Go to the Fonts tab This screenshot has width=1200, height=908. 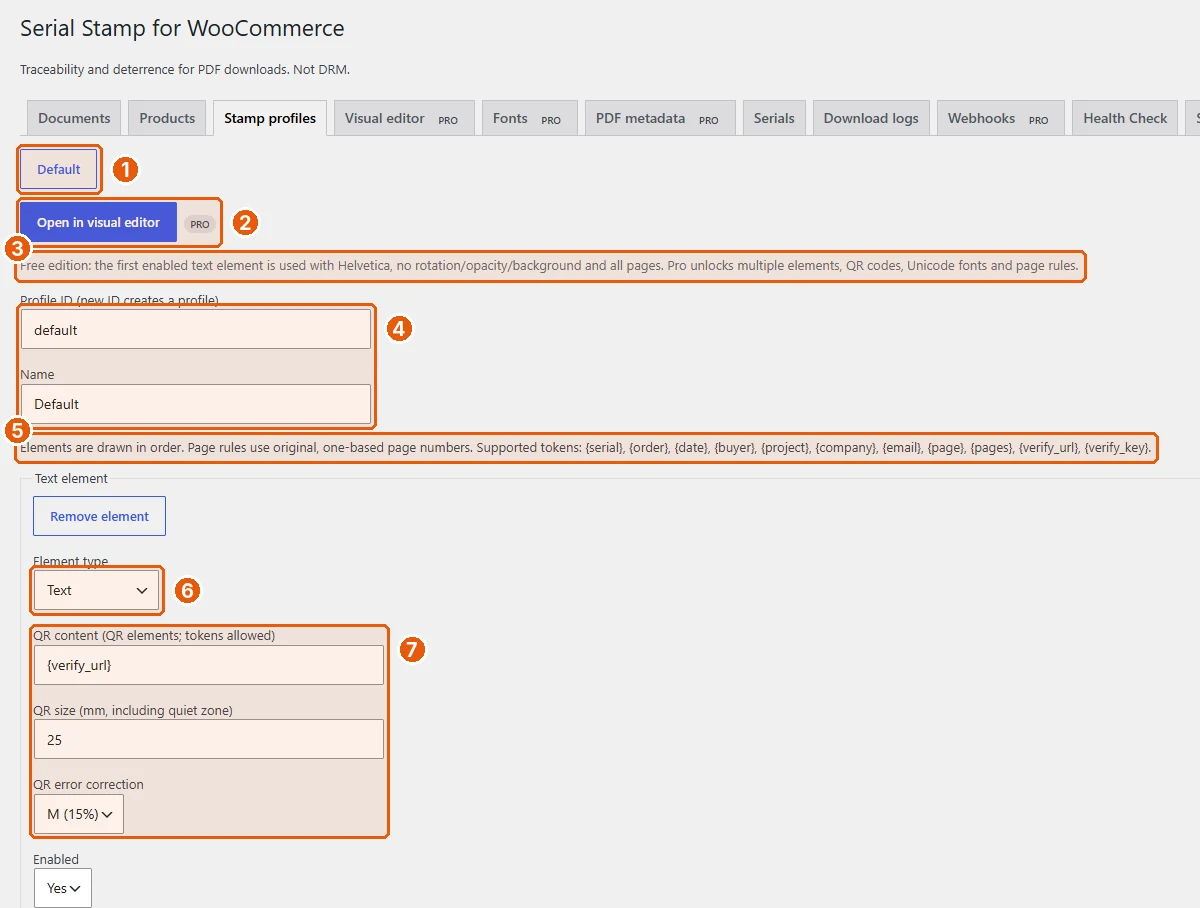pos(530,118)
